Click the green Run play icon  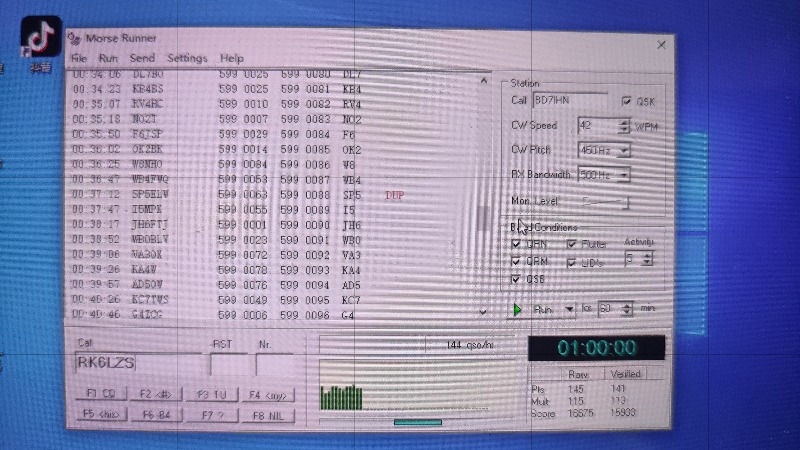coord(517,309)
